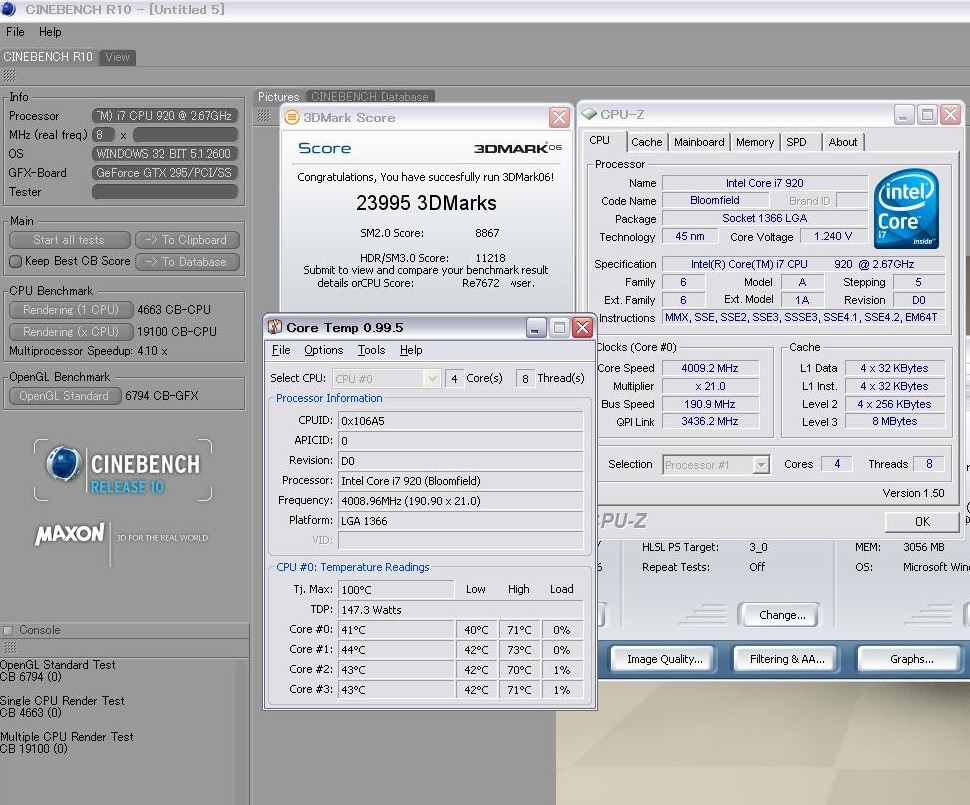Switch to the Memory tab in CPU-Z

754,142
